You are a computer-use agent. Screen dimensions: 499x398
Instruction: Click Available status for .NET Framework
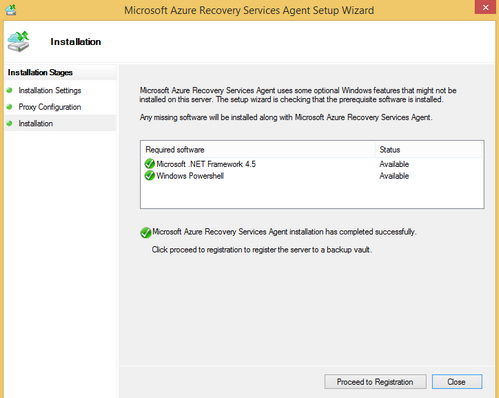[394, 164]
